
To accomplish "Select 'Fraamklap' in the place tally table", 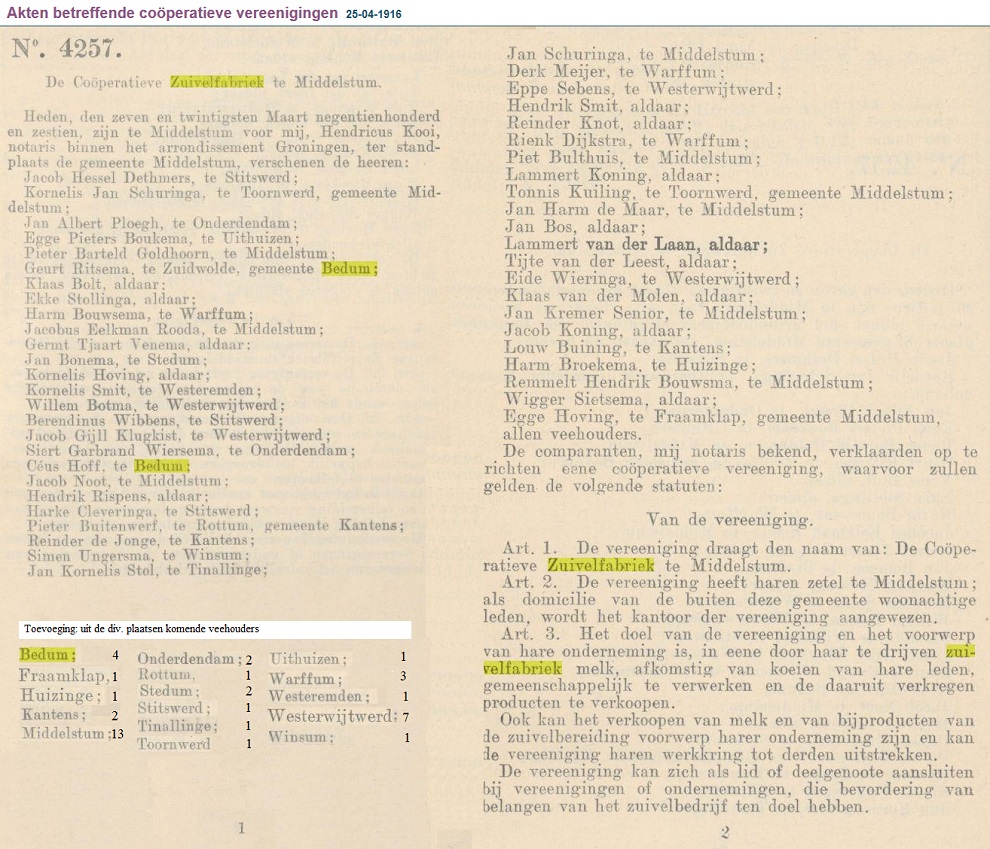I will (64, 676).
